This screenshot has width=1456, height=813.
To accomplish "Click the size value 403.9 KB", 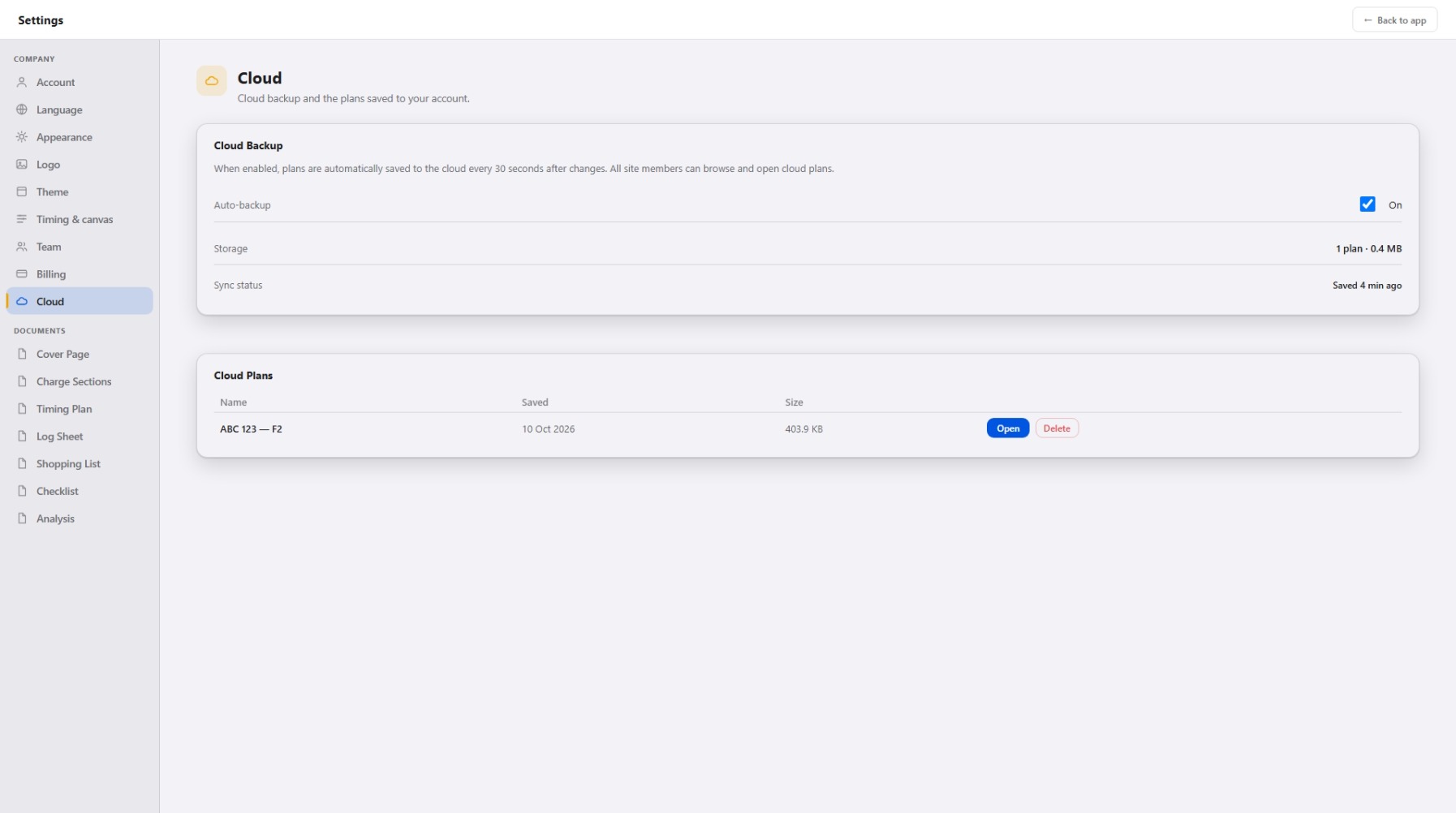I will (803, 429).
